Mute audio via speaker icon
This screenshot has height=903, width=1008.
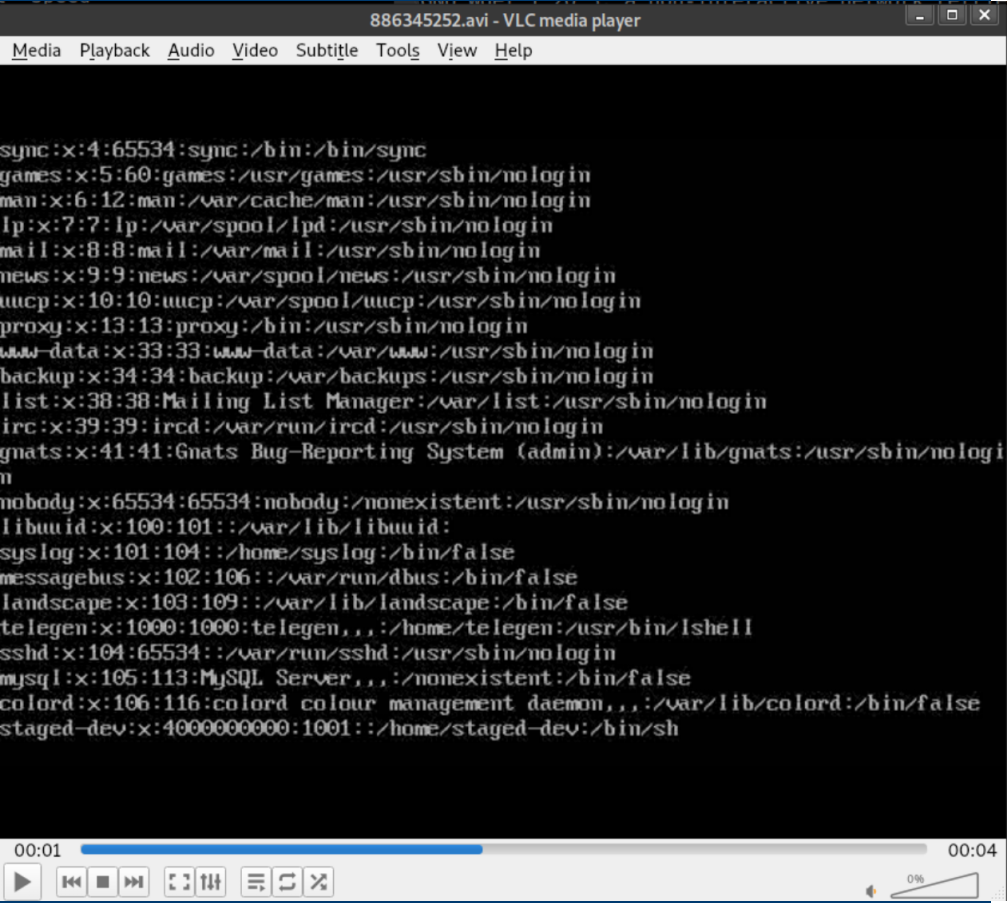(x=871, y=889)
